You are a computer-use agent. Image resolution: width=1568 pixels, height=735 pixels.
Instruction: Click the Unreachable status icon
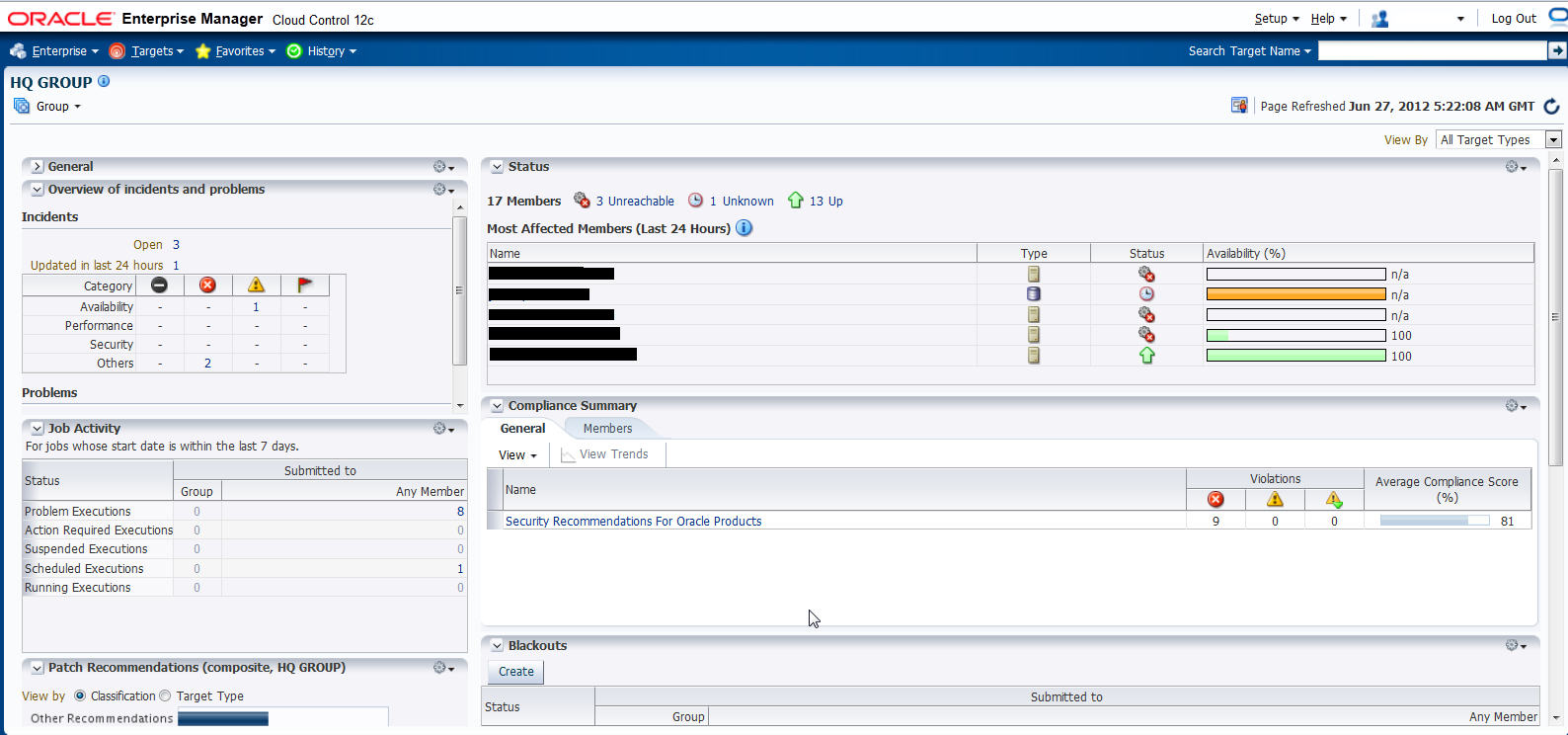coord(582,201)
